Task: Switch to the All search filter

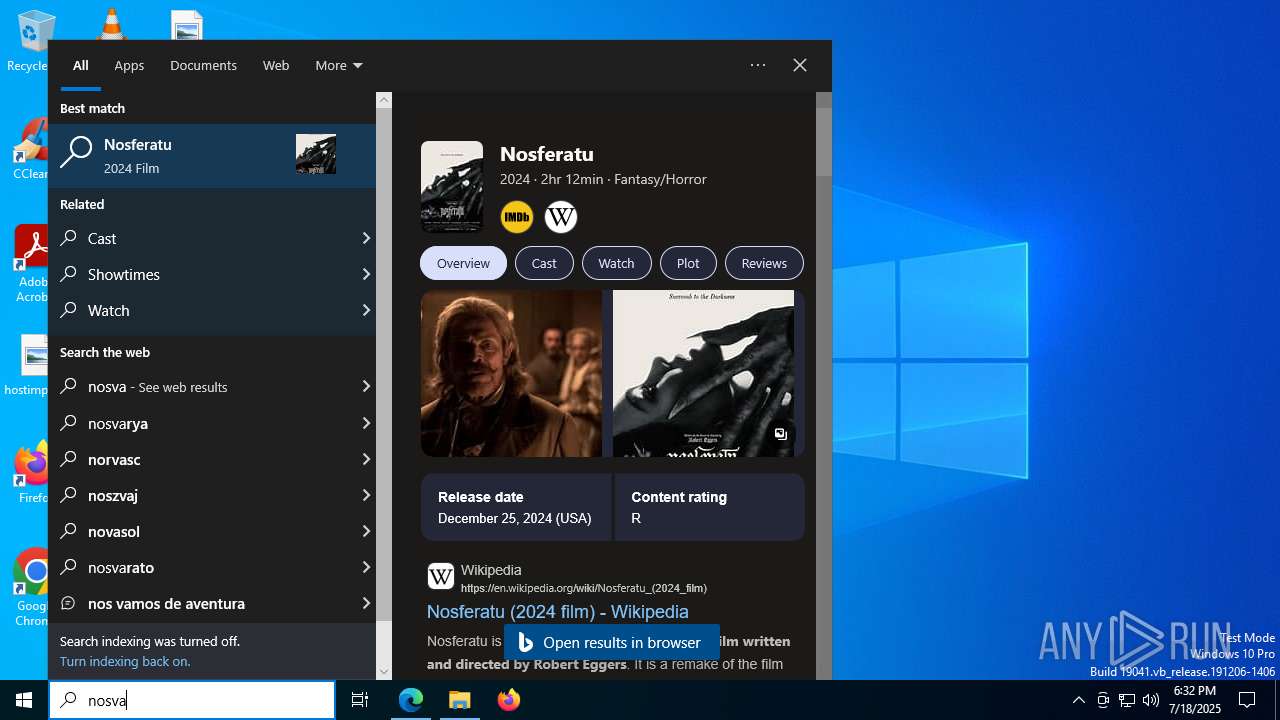Action: [x=81, y=65]
